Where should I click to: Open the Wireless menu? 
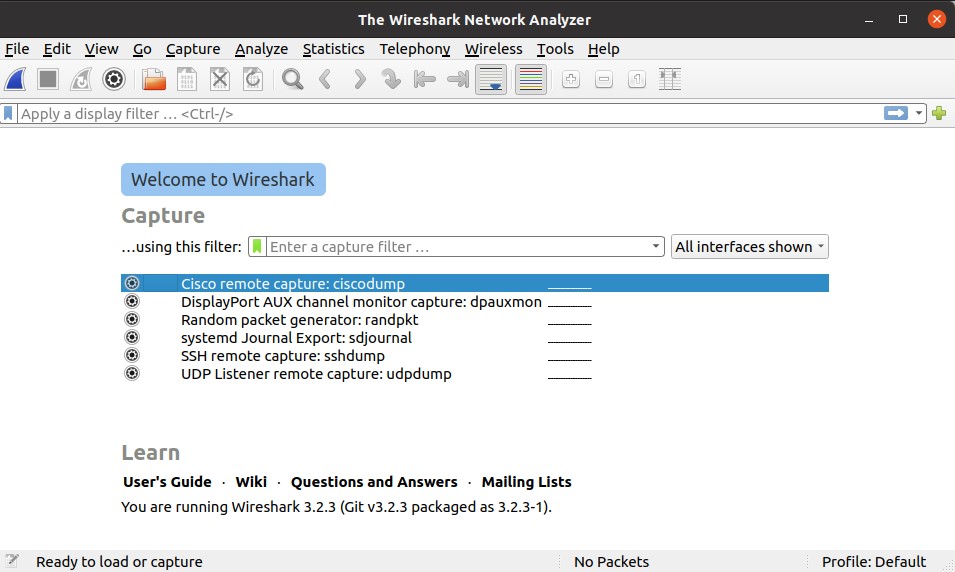point(493,49)
